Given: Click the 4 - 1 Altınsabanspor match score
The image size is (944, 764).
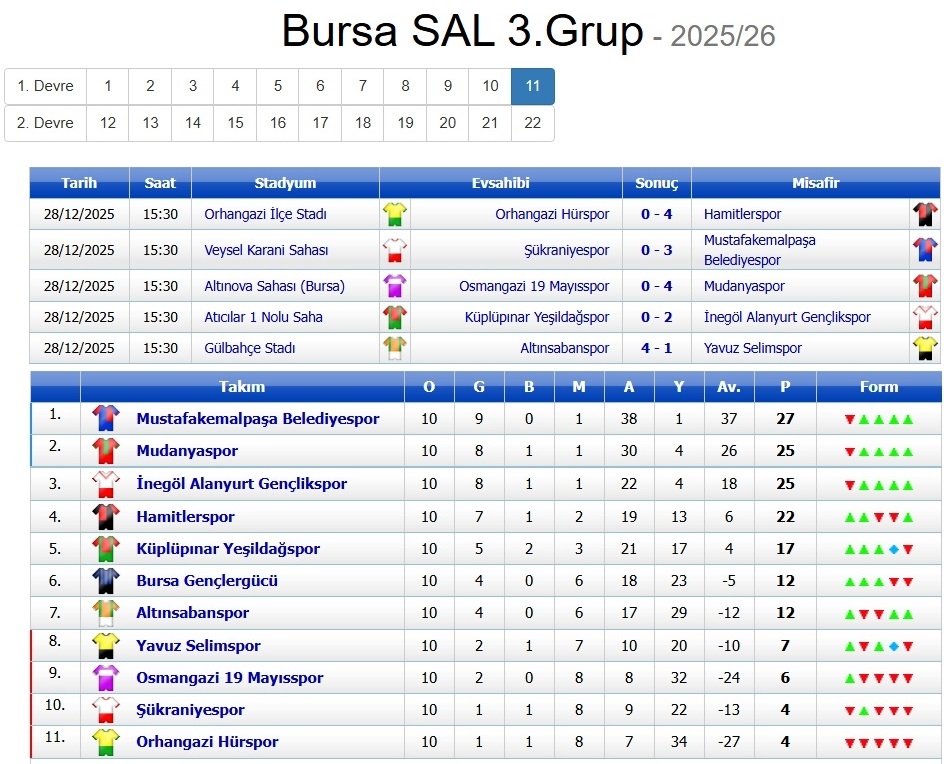Looking at the screenshot, I should (656, 348).
